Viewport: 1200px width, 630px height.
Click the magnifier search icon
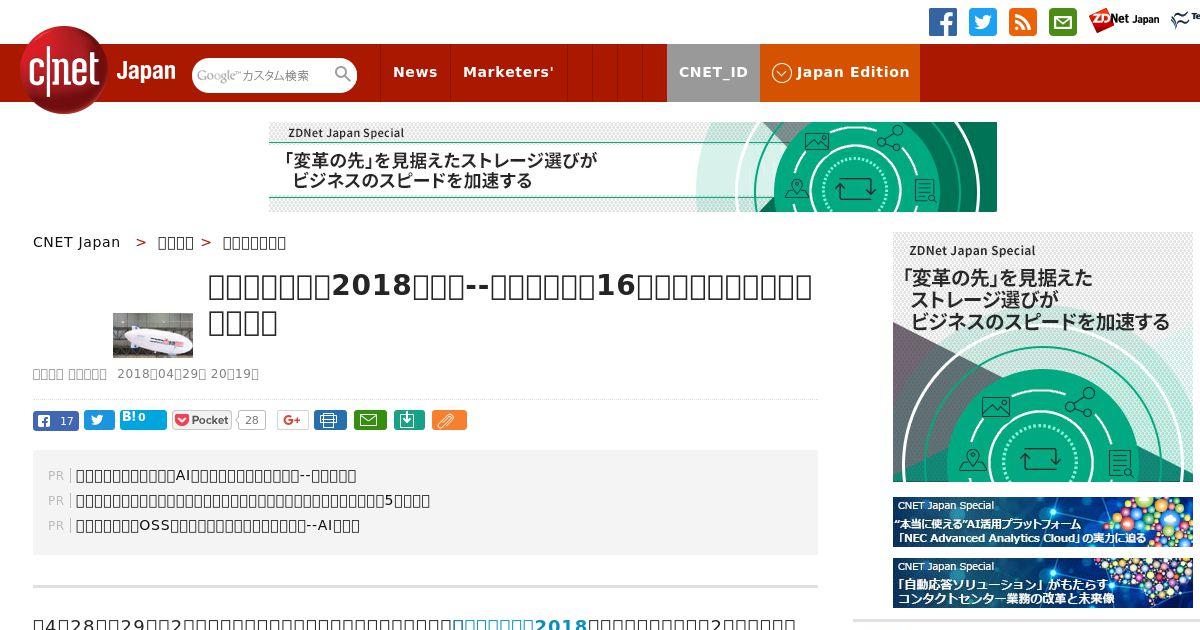pos(343,74)
